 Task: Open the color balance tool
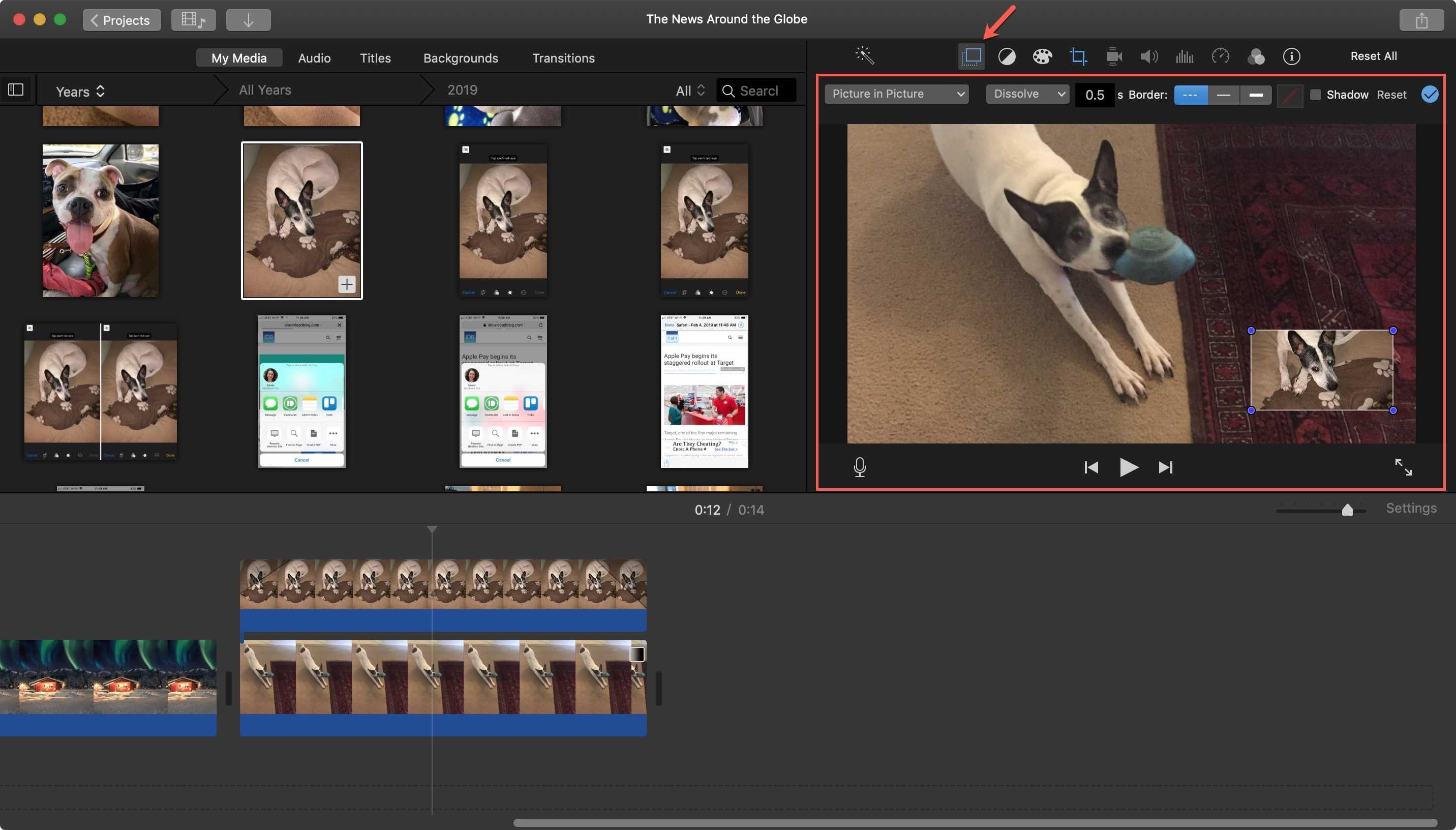1007,56
